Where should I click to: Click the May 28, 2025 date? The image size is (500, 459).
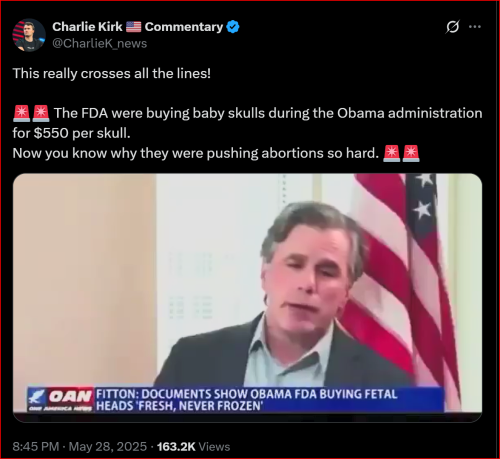point(108,447)
